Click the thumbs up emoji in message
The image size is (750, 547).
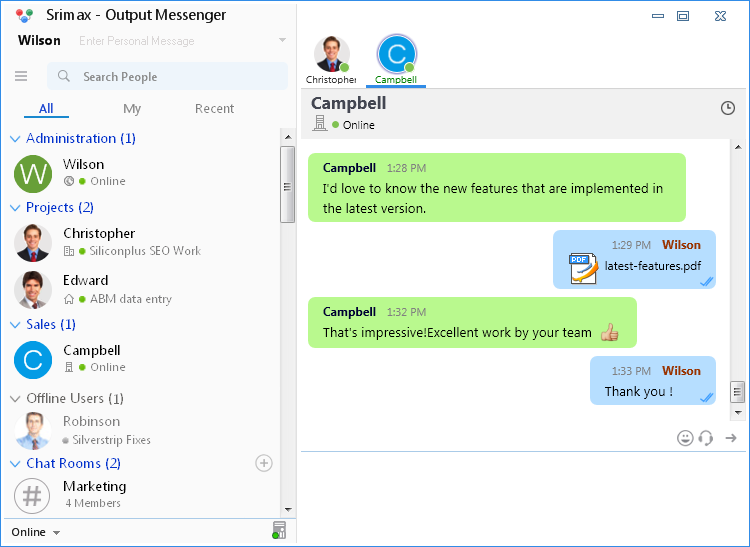point(609,332)
